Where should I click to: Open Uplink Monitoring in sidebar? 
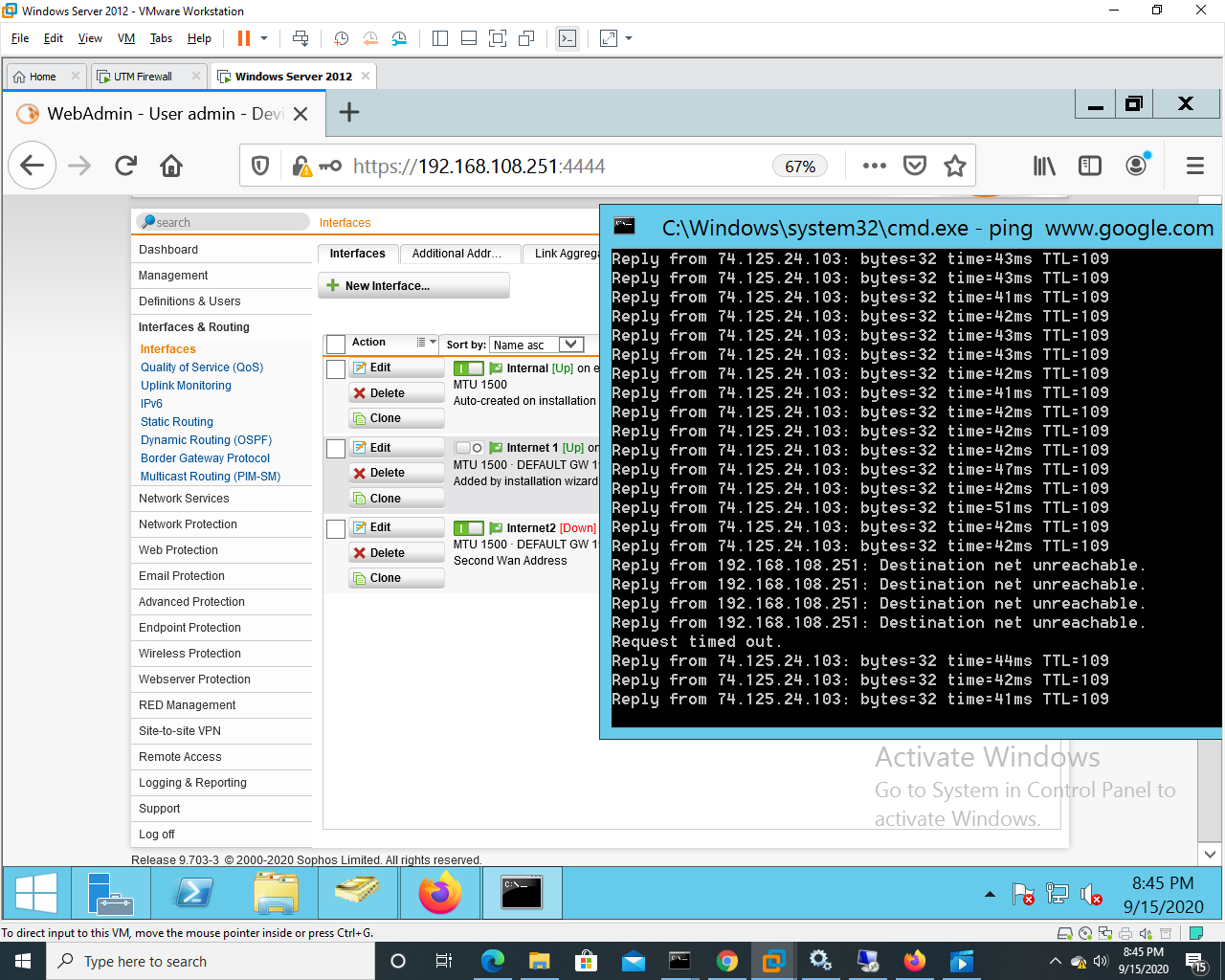point(186,386)
